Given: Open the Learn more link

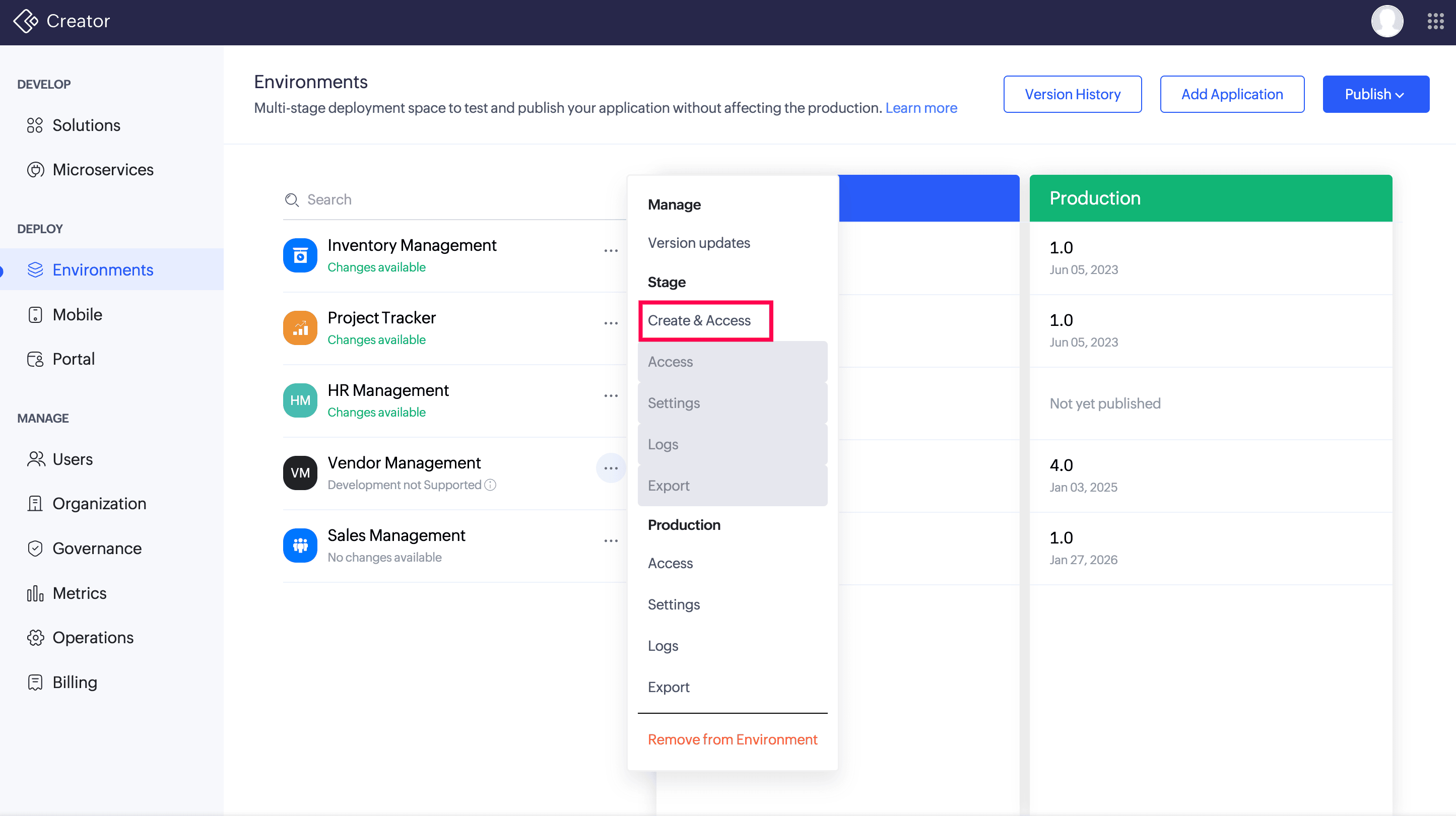Looking at the screenshot, I should click(x=921, y=108).
